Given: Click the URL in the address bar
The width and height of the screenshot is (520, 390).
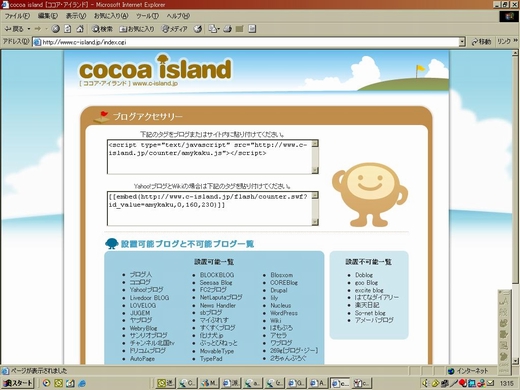Looking at the screenshot, I should 84,42.
